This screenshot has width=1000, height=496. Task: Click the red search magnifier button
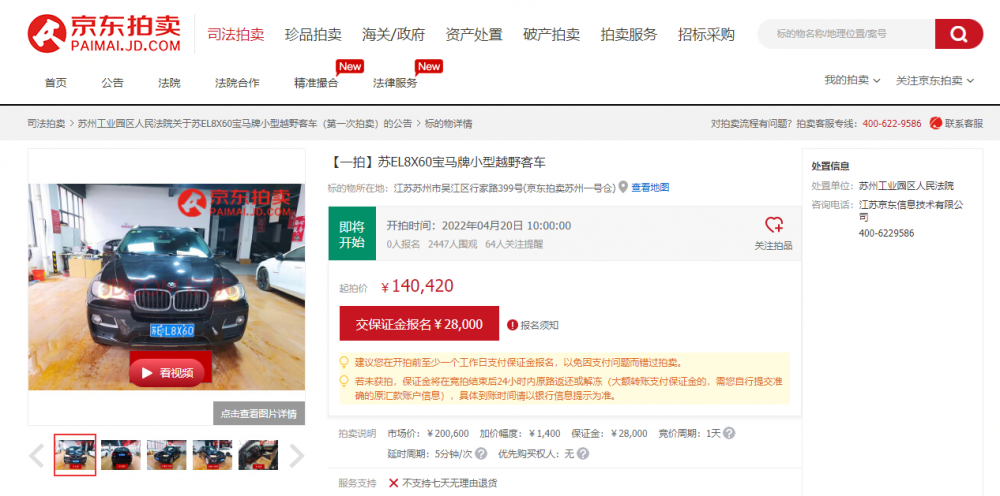[959, 34]
